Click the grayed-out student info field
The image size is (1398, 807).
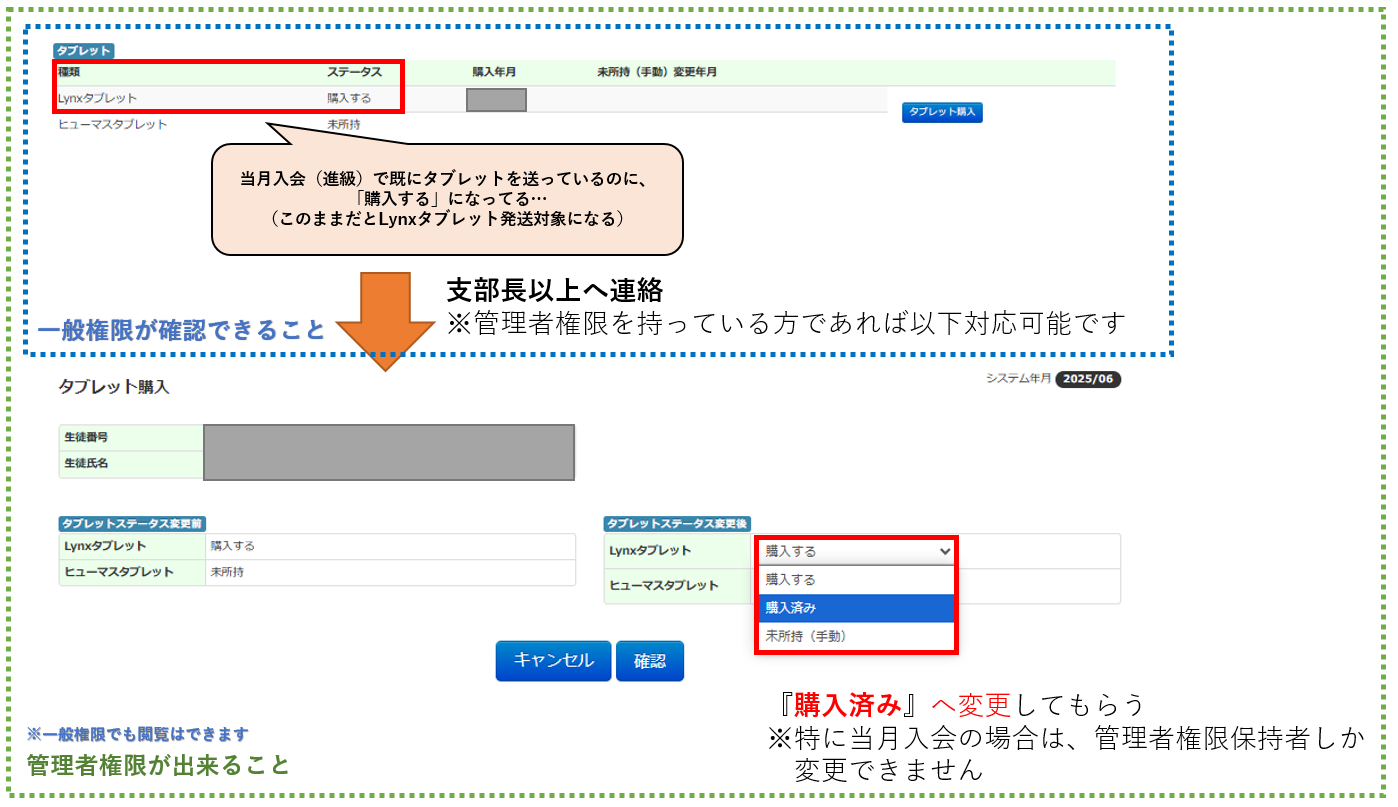pyautogui.click(x=388, y=452)
